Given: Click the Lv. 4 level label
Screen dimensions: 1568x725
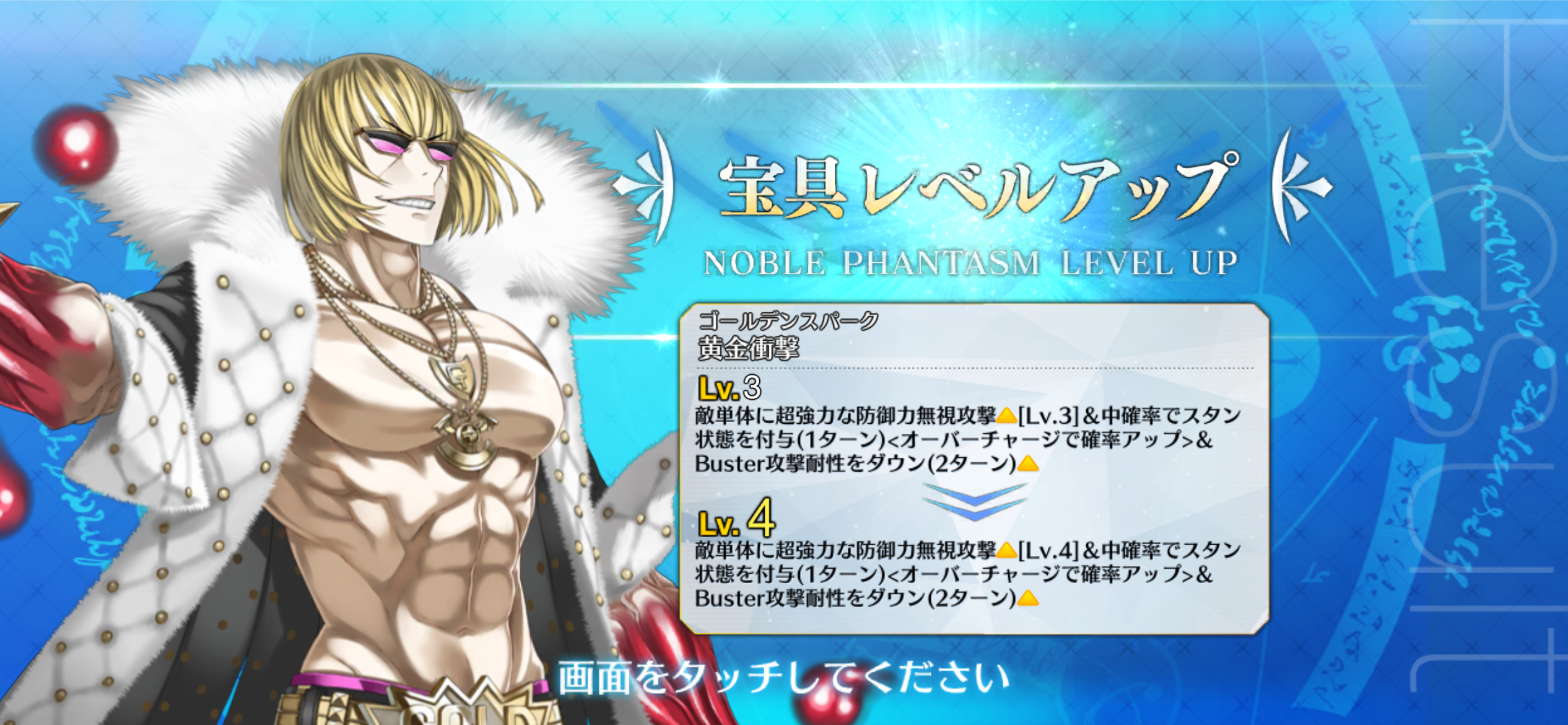Looking at the screenshot, I should (736, 519).
